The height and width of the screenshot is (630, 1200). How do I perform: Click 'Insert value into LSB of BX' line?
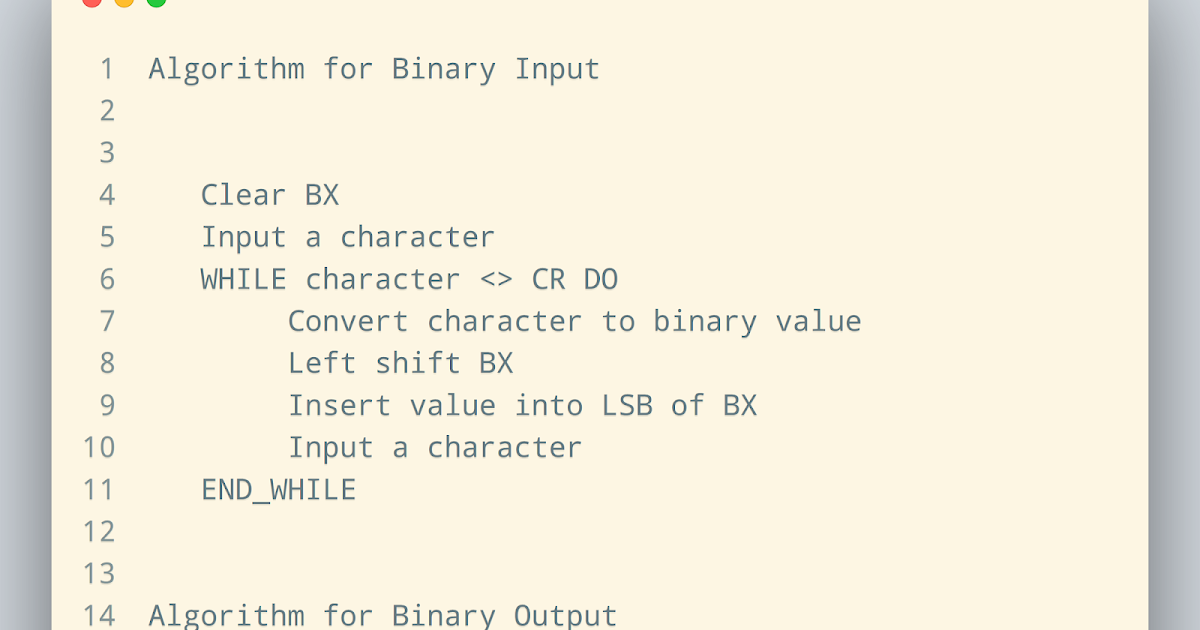[523, 405]
